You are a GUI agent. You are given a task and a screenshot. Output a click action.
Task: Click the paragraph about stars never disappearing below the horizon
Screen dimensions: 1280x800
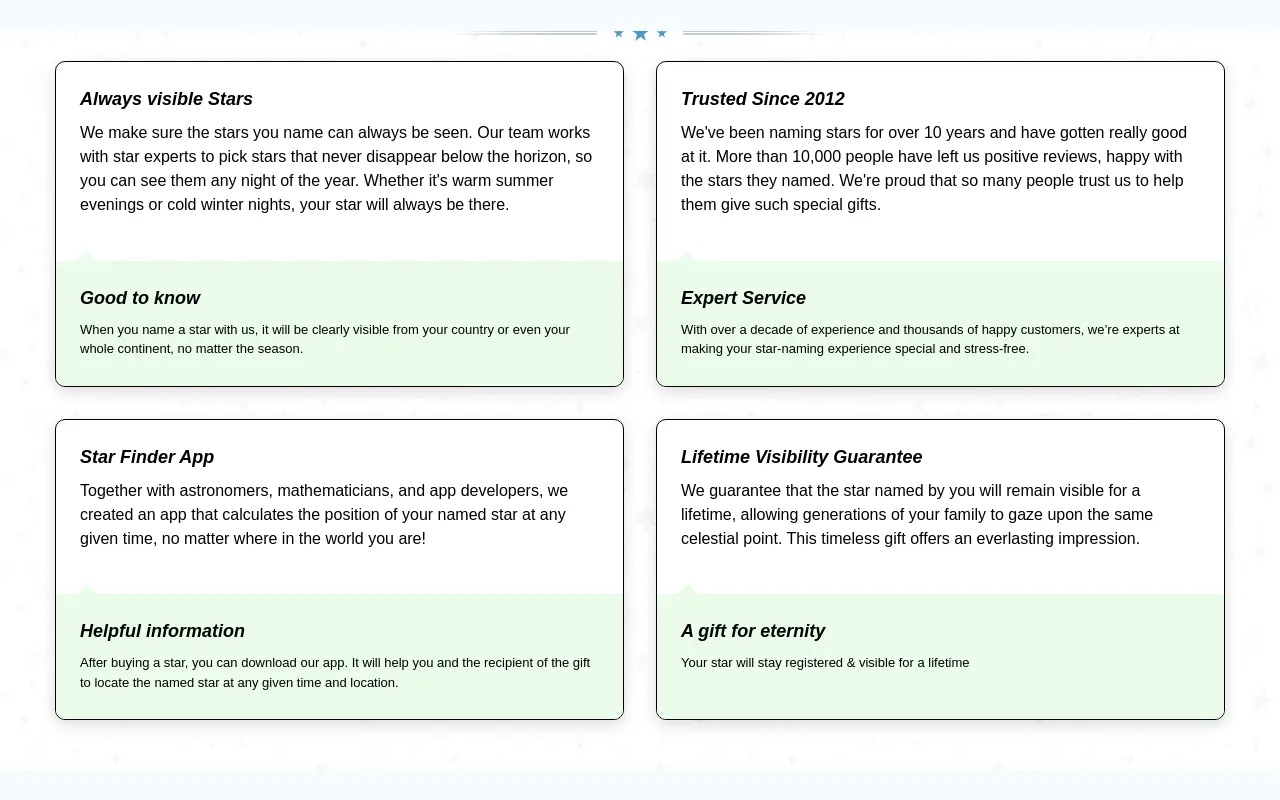tap(336, 168)
